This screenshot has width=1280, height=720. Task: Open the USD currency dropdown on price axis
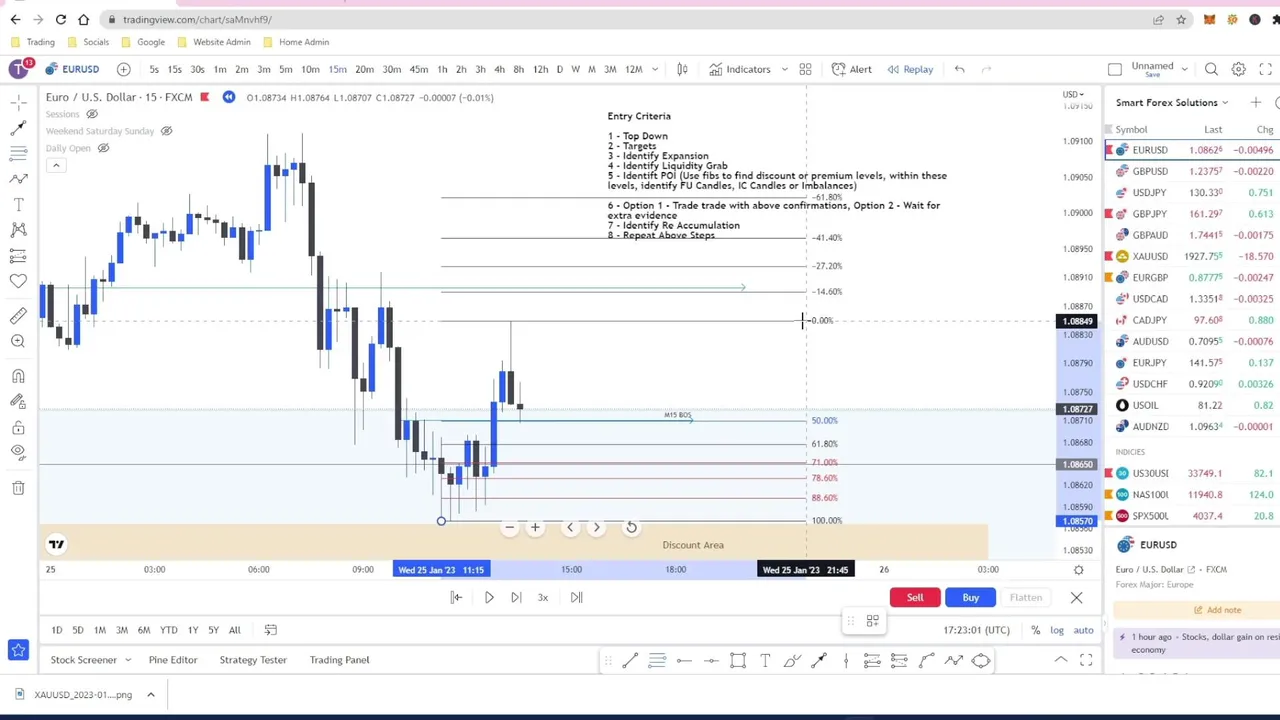click(x=1073, y=94)
